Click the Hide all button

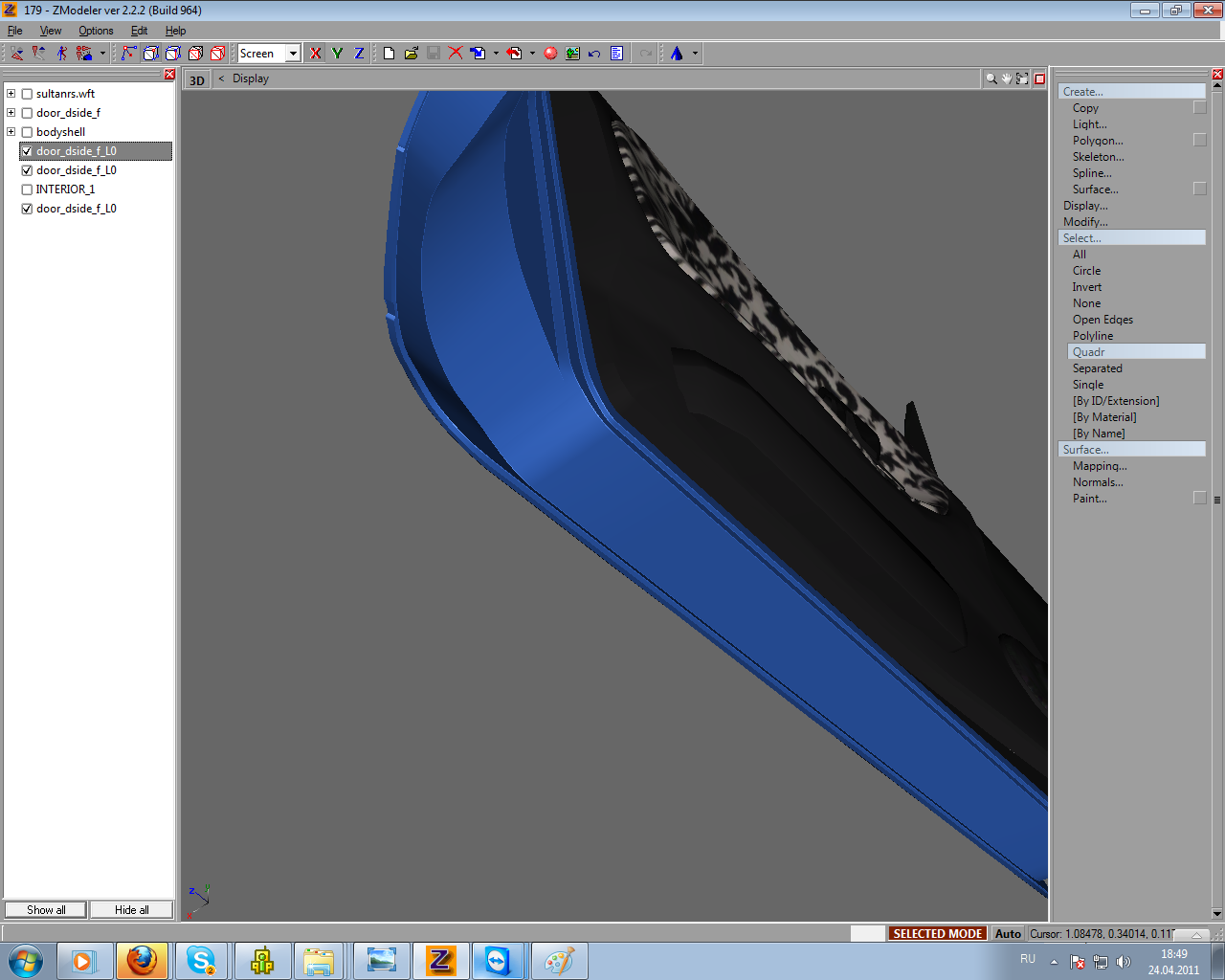[131, 910]
